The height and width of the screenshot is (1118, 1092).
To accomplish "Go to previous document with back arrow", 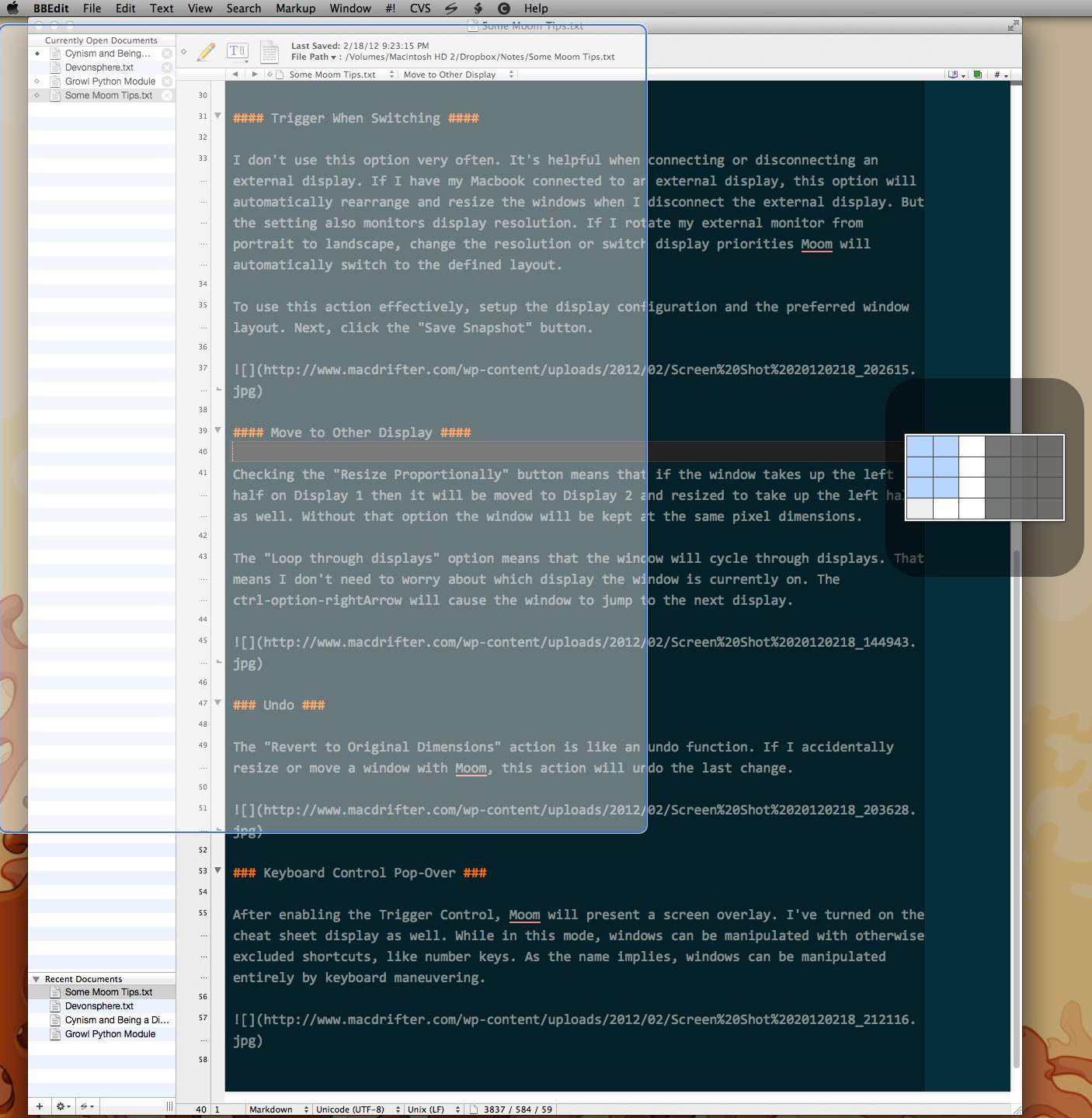I will click(235, 75).
